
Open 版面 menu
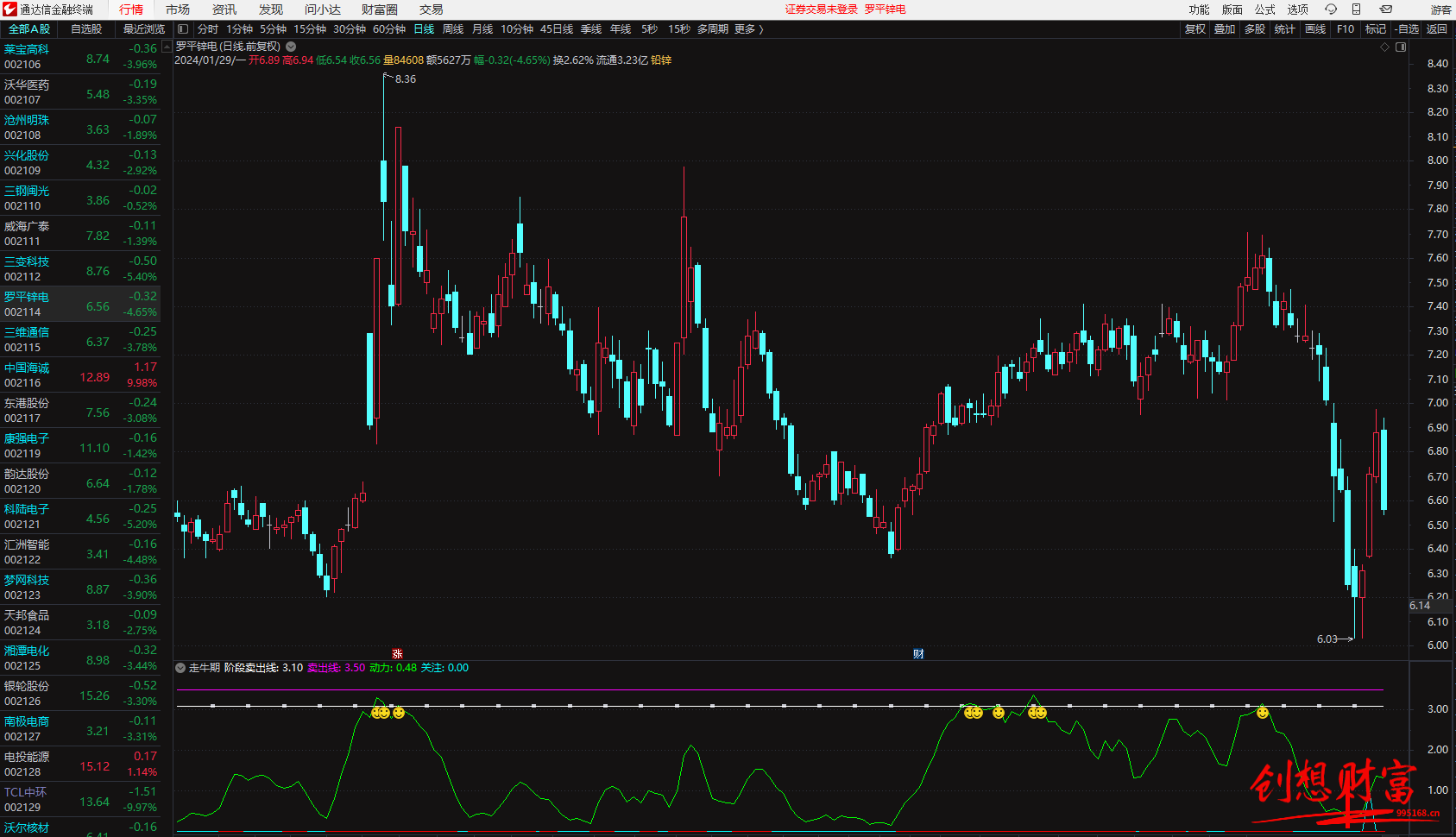point(1232,9)
